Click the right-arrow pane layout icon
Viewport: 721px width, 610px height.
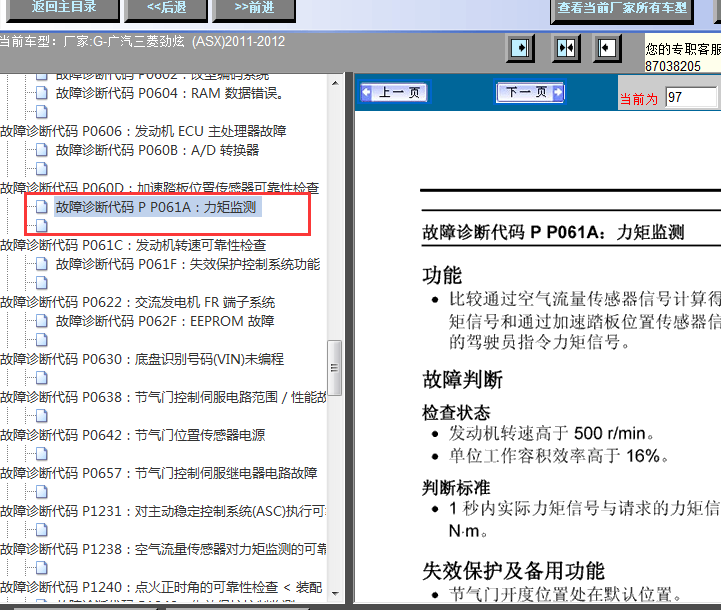point(520,48)
